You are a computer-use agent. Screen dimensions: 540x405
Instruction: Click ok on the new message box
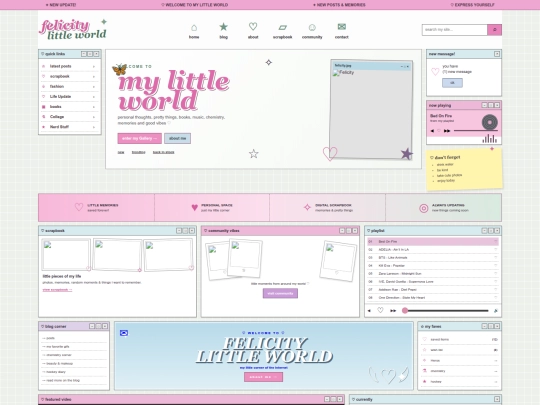click(x=452, y=83)
